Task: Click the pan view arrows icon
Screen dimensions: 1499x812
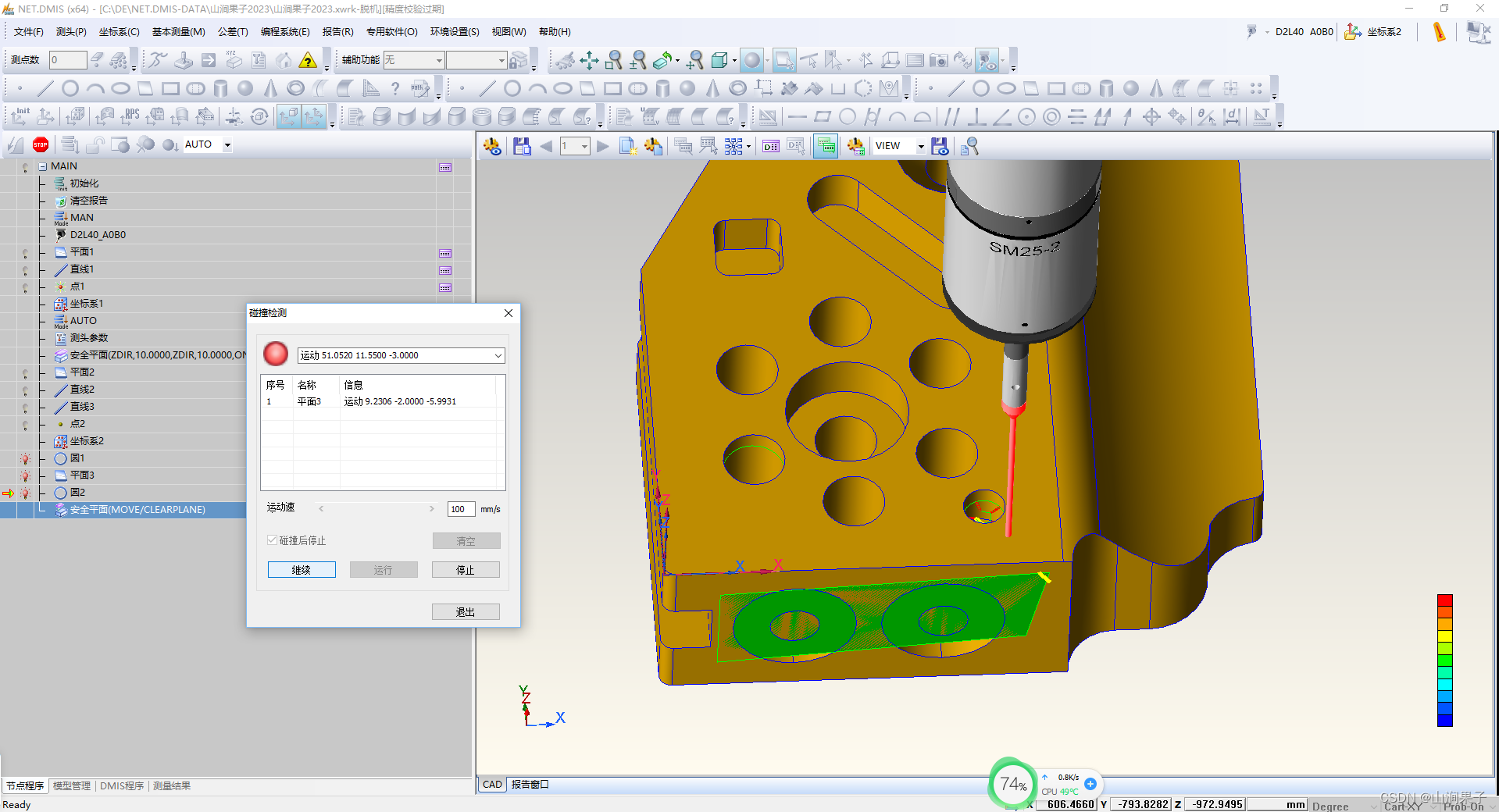Action: (x=589, y=60)
